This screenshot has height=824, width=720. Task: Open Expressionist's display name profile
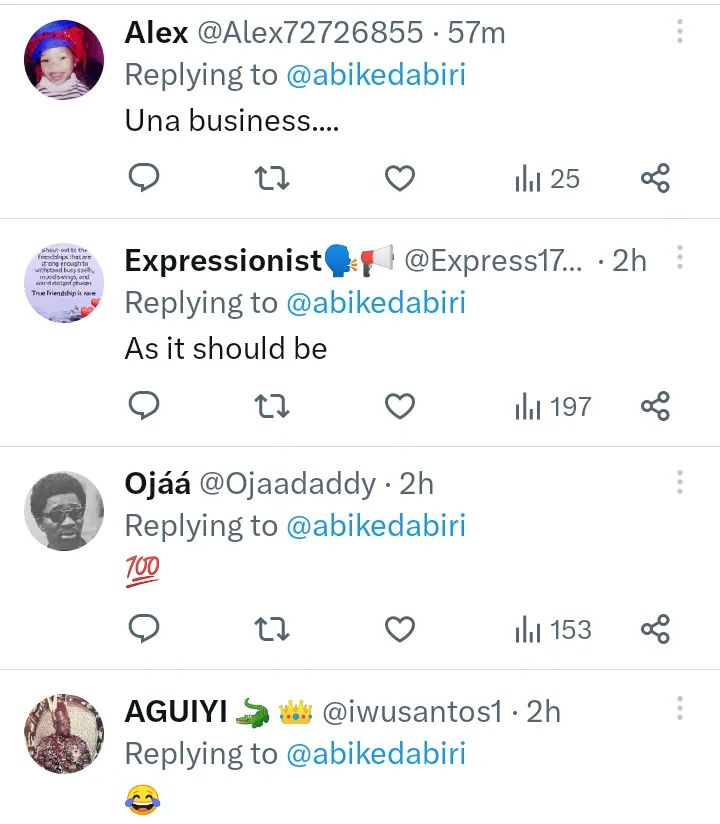click(x=222, y=261)
